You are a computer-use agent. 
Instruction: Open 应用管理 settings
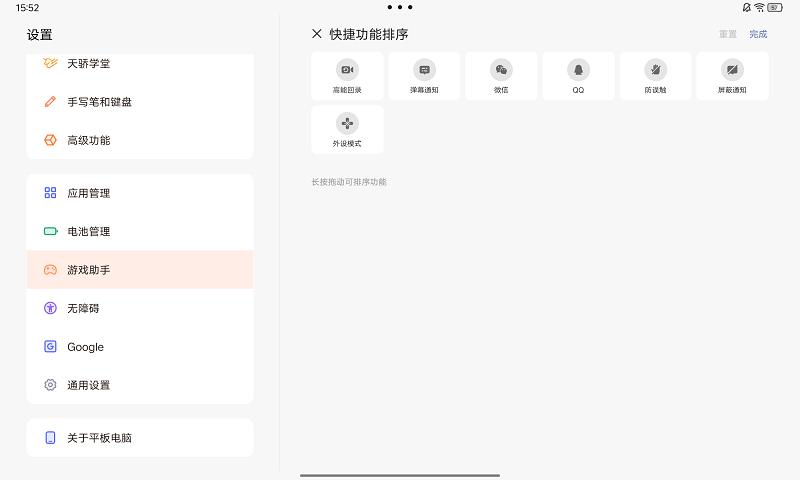pos(140,193)
